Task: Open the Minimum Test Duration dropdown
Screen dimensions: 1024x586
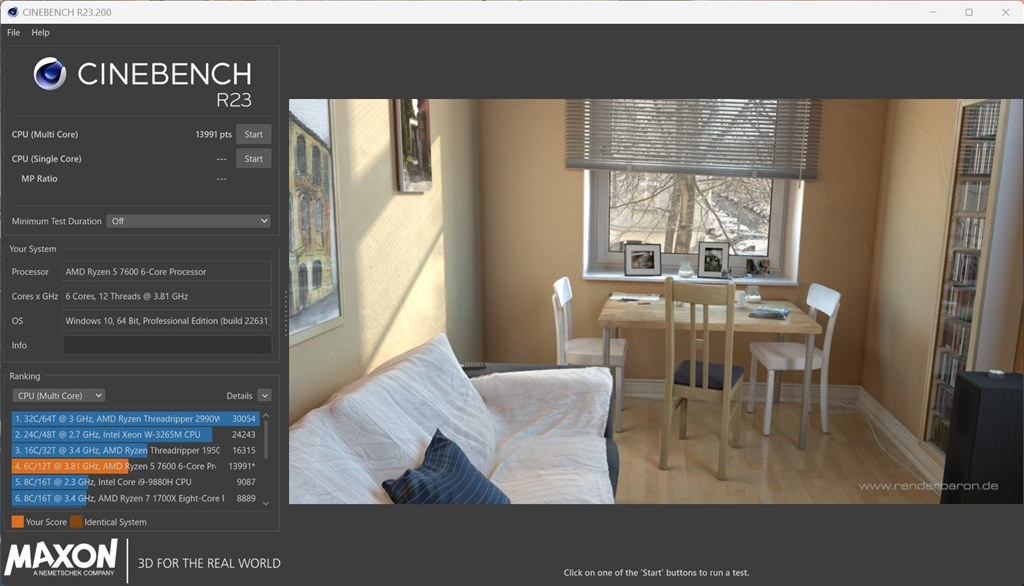Action: [189, 221]
